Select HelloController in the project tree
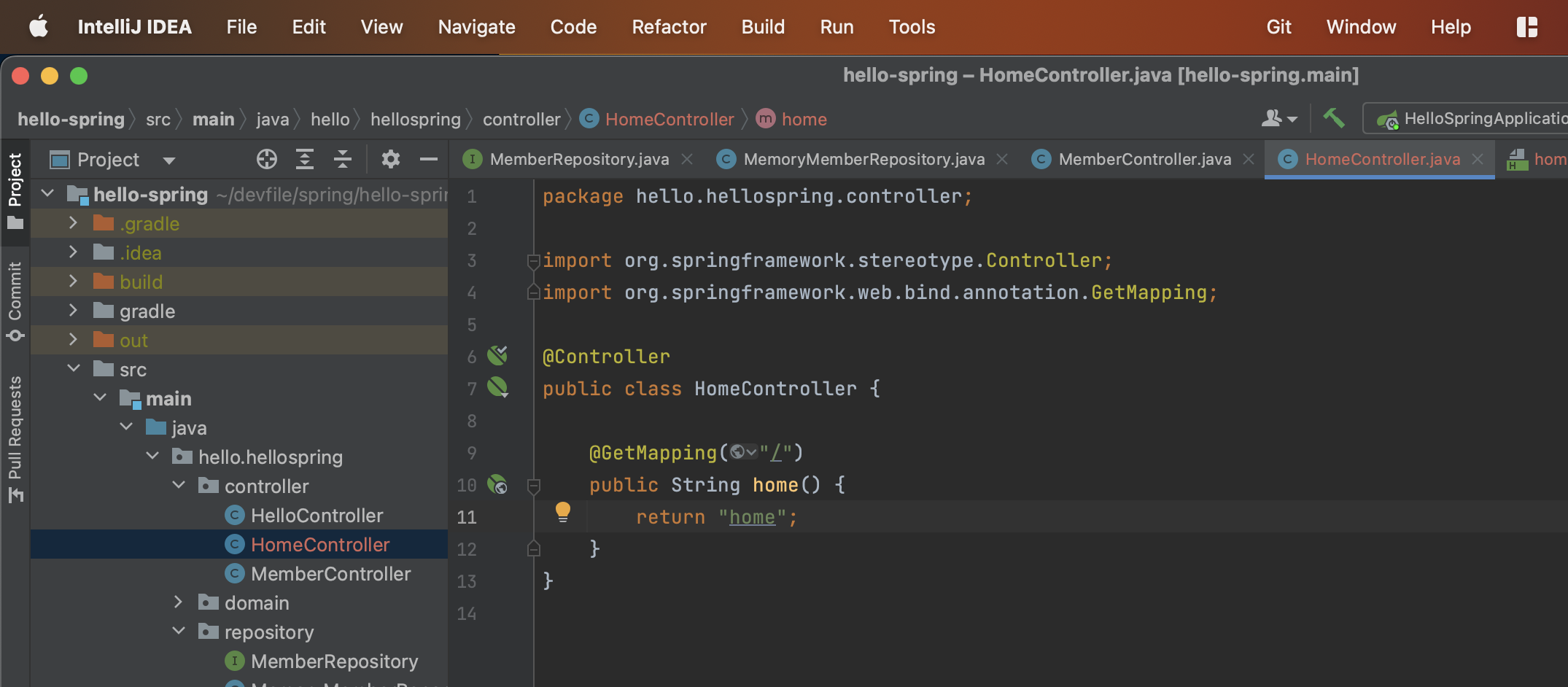The width and height of the screenshot is (1568, 687). [317, 516]
